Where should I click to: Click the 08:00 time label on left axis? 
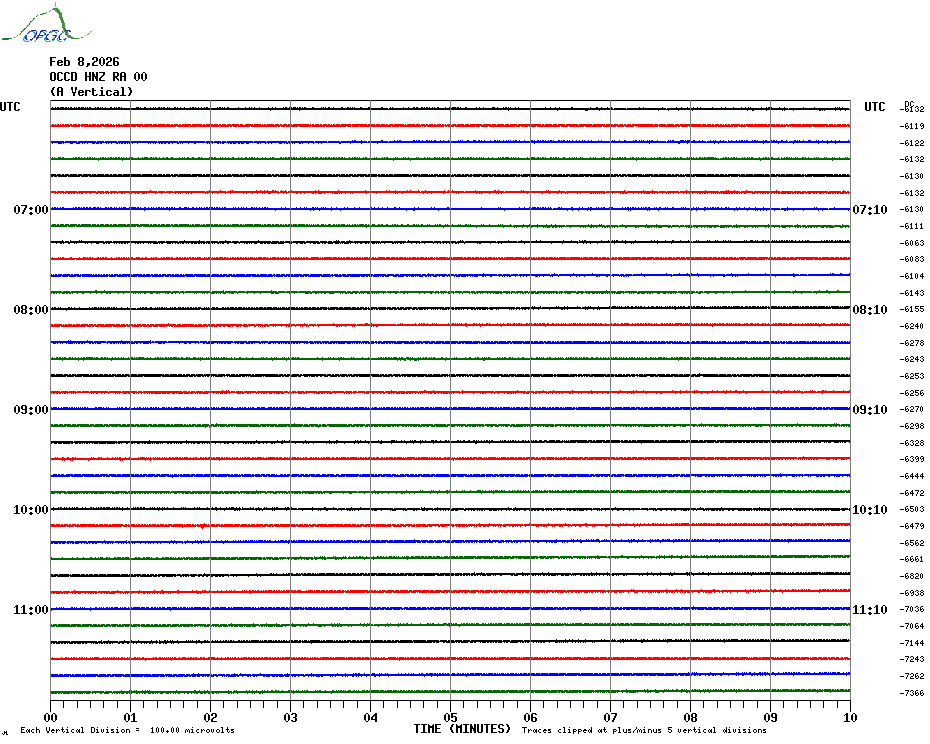30,310
